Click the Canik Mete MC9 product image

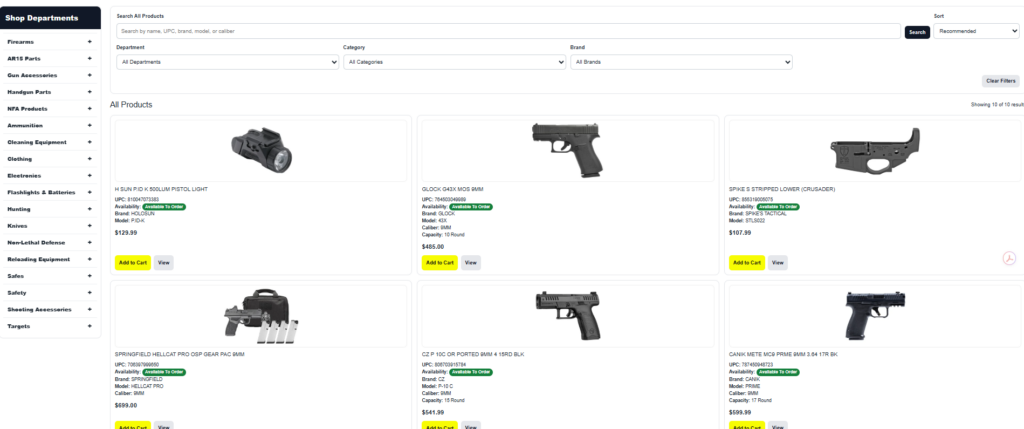[874, 316]
